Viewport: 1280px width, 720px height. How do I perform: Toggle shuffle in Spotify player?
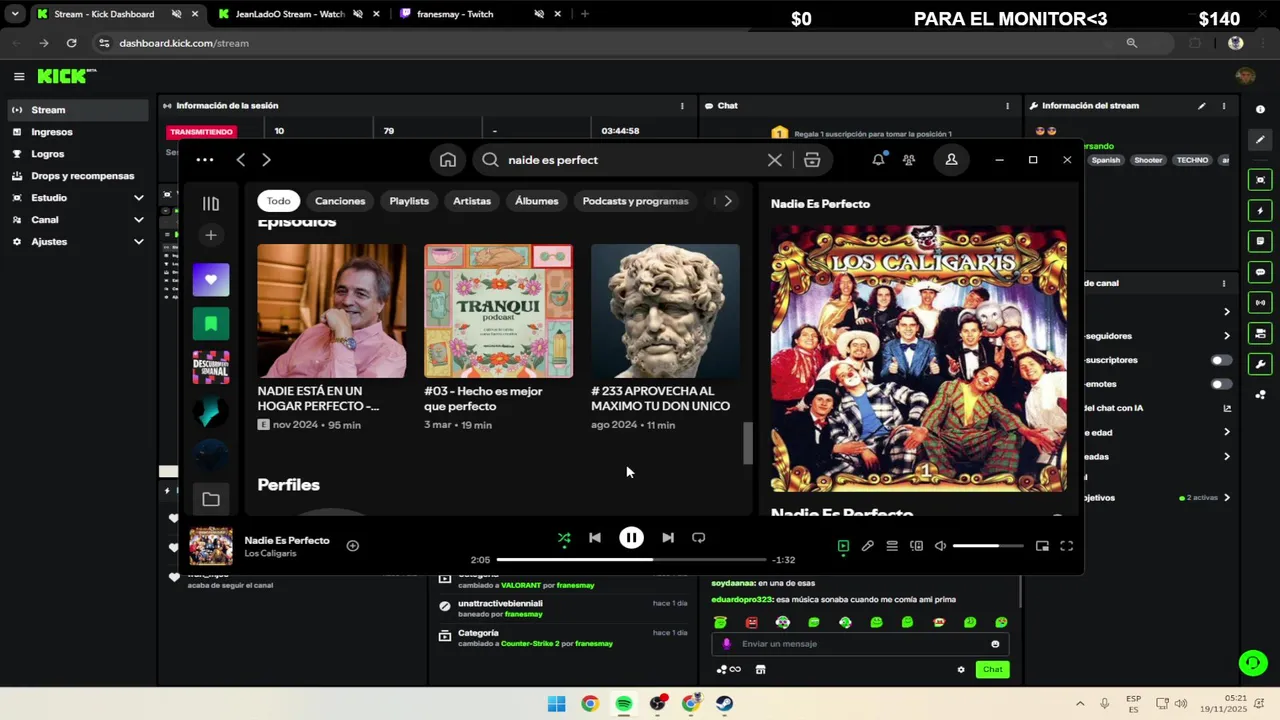click(564, 538)
